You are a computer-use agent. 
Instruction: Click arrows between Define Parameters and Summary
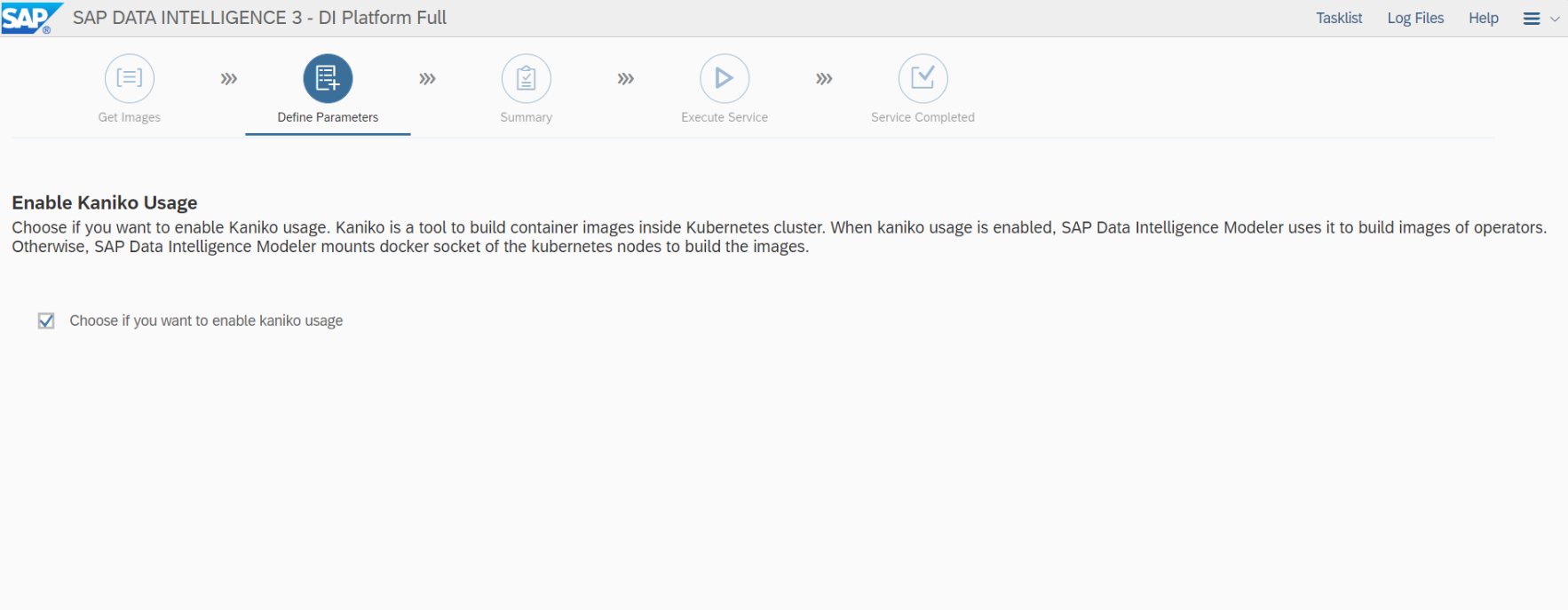tap(427, 79)
